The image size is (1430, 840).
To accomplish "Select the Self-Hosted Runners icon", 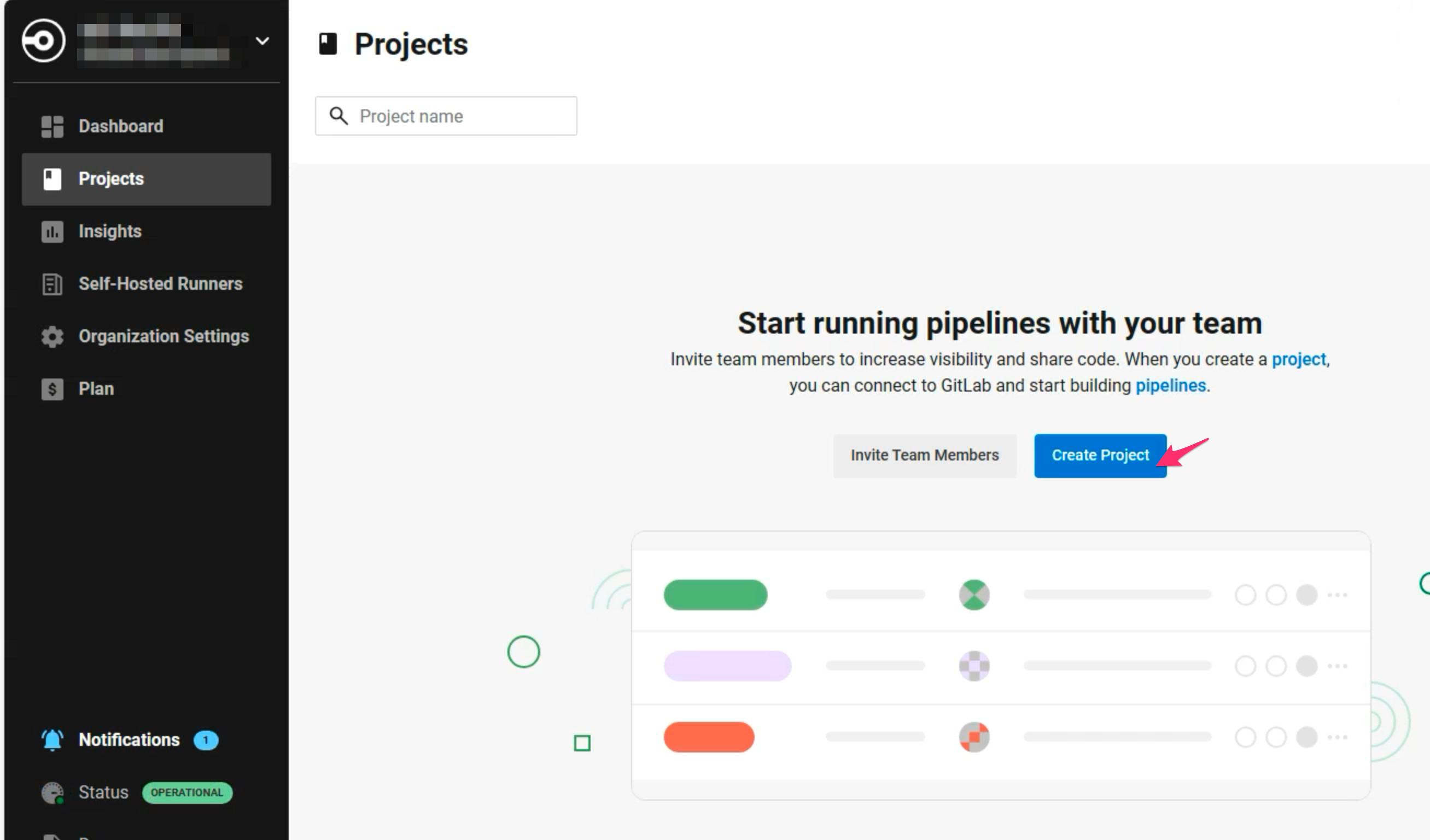I will click(x=51, y=284).
